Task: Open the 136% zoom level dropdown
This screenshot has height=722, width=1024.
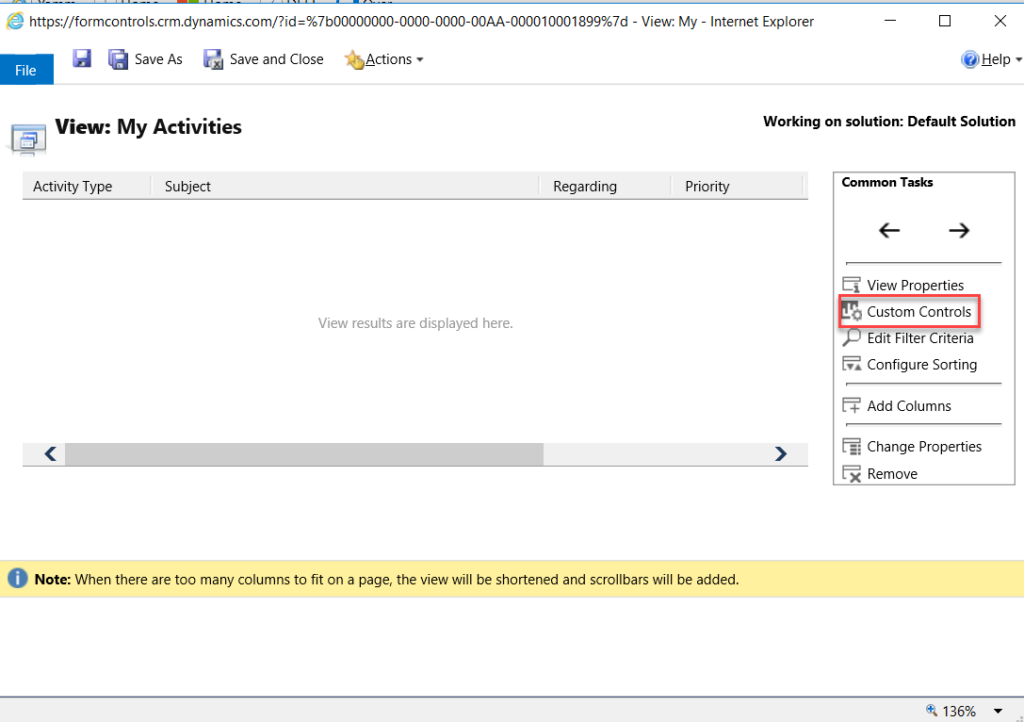Action: coord(998,711)
